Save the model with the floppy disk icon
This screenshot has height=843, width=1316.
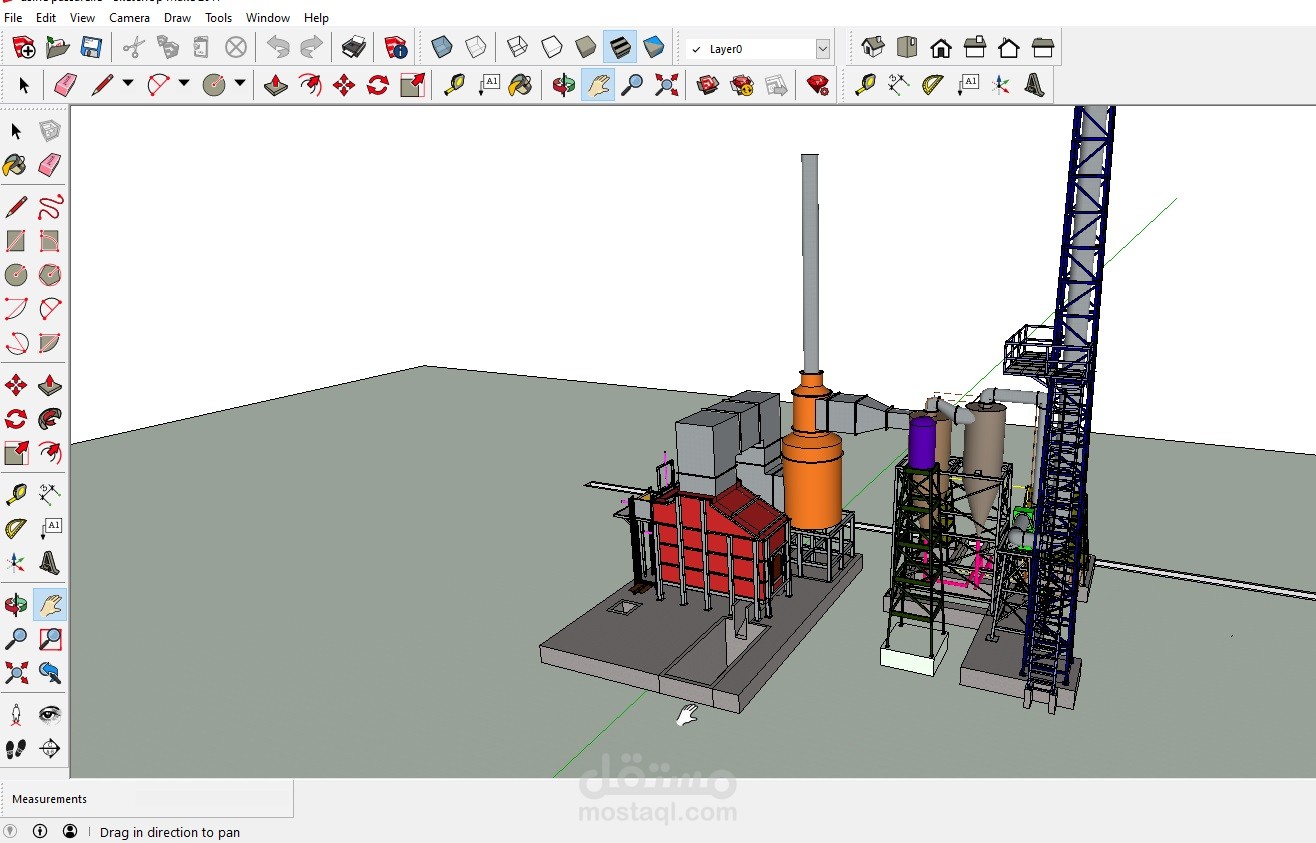(91, 47)
